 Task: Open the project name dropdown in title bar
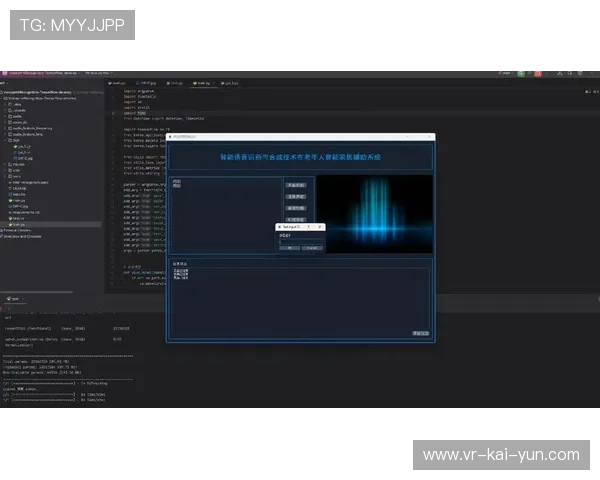[40, 73]
